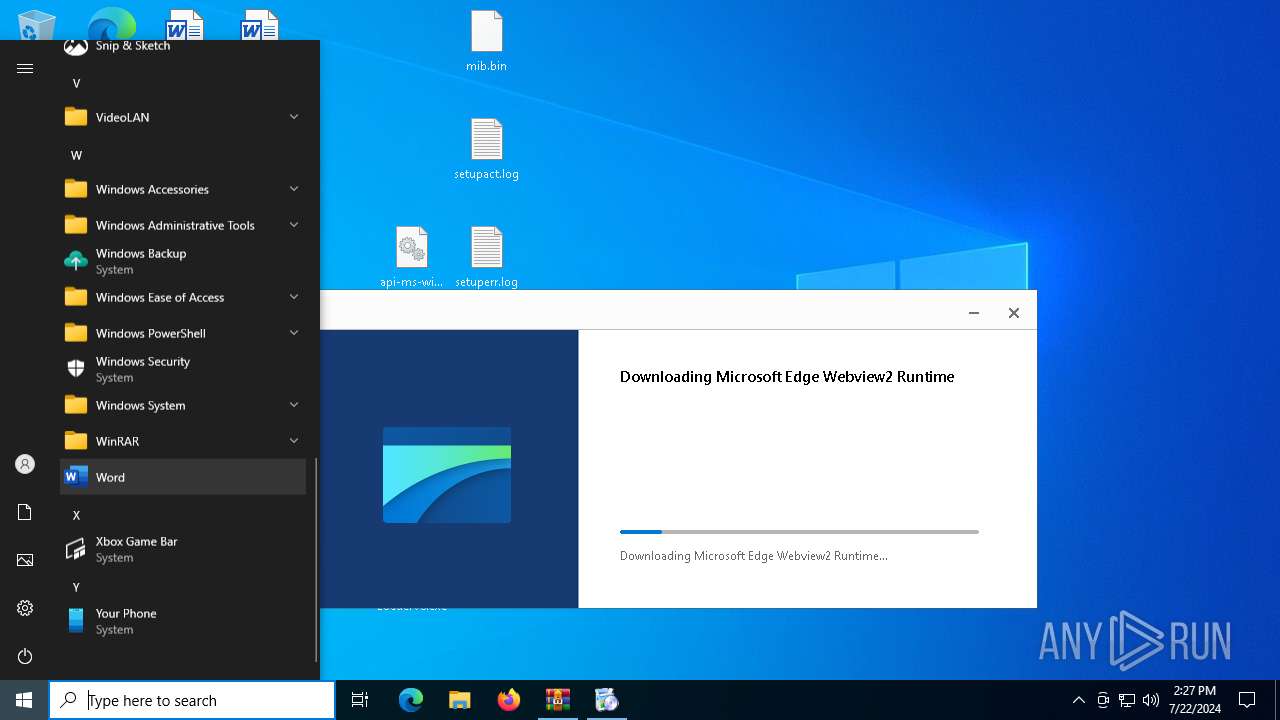The image size is (1280, 720).
Task: Select the letter X group header
Action: (76, 515)
